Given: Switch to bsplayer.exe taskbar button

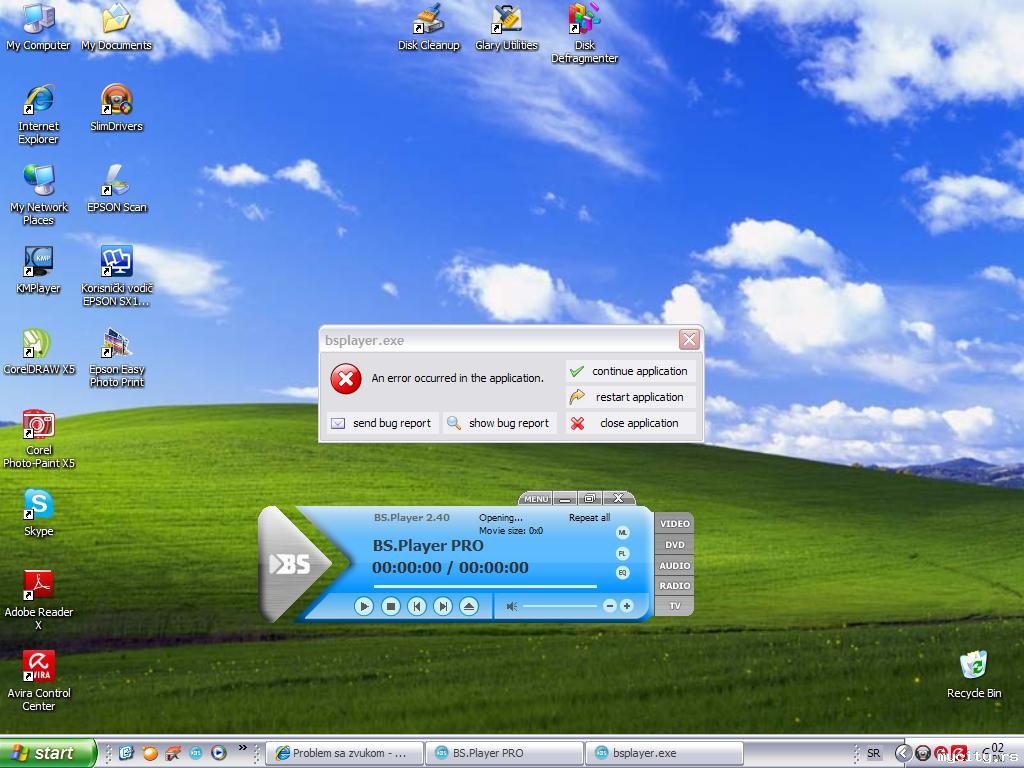Looking at the screenshot, I should [664, 753].
